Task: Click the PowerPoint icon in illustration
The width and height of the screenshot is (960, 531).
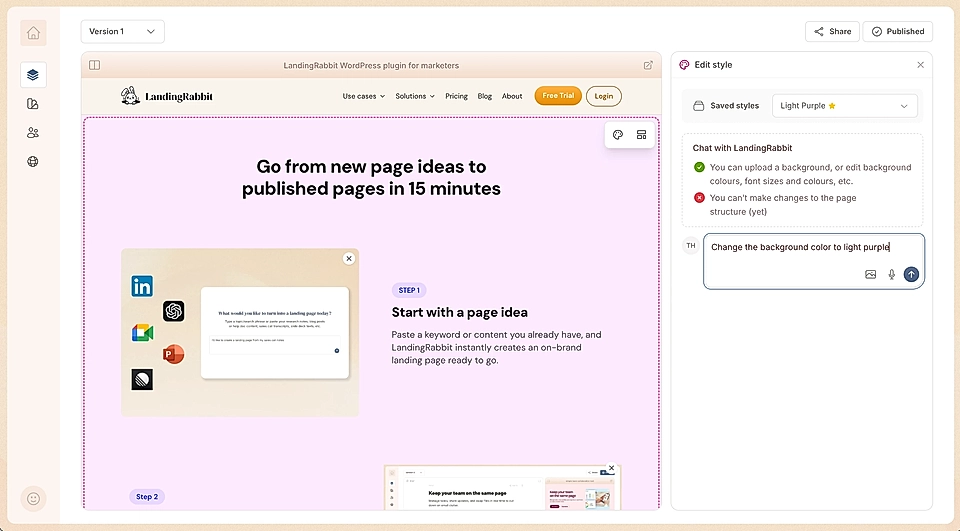Action: [x=173, y=354]
